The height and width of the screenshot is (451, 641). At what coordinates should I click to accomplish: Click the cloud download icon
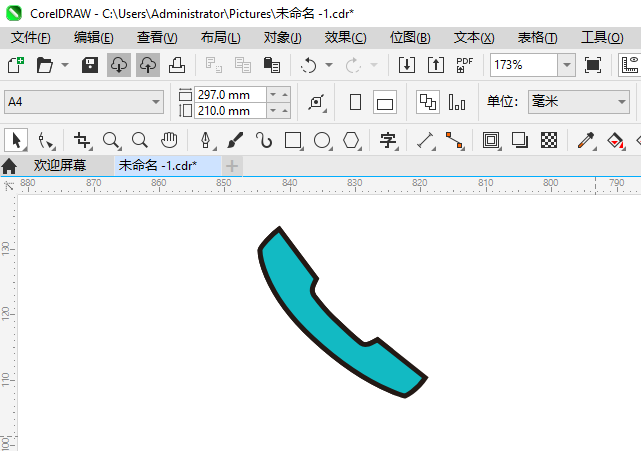pos(119,65)
